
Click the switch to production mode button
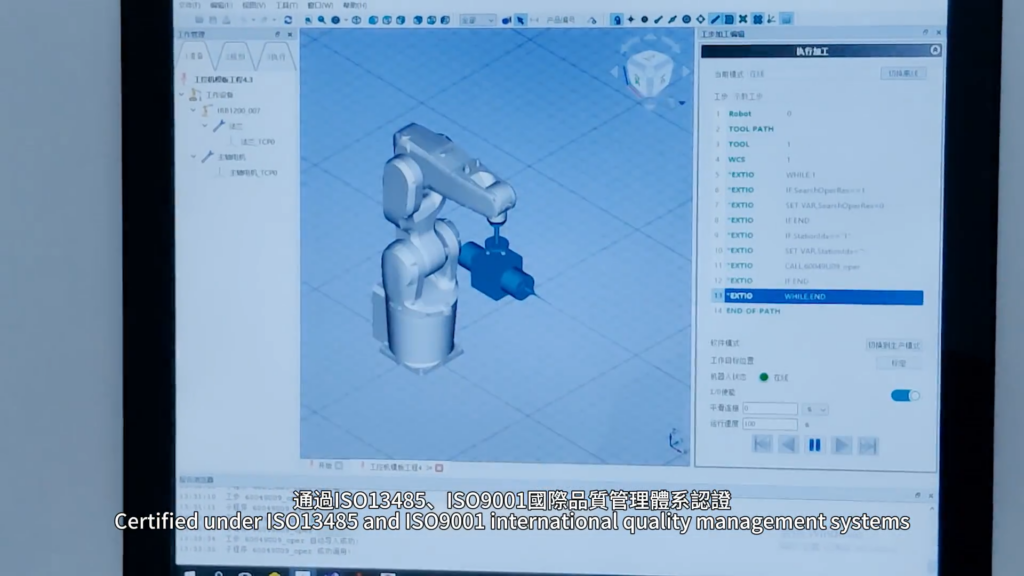pos(892,345)
